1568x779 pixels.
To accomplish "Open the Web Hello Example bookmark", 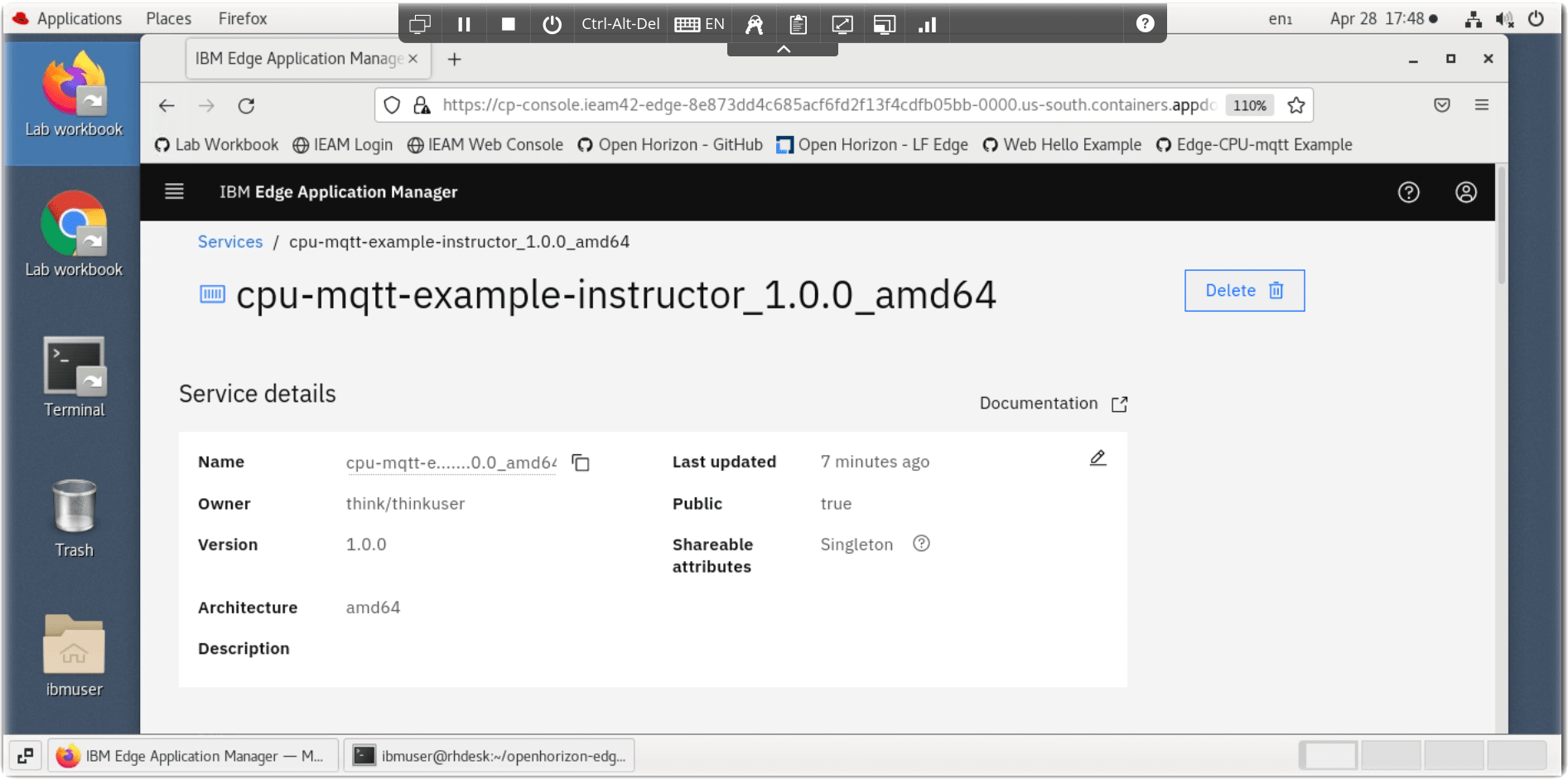I will click(x=1062, y=145).
